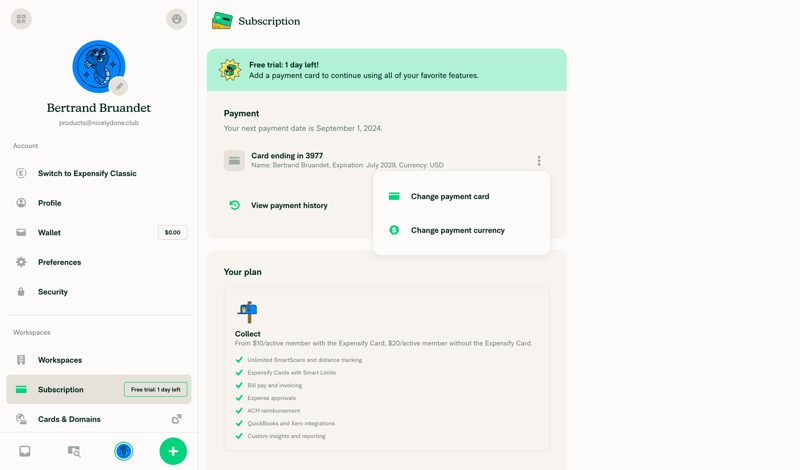This screenshot has height=470, width=800.
Task: Open the QR code share icon
Action: pos(21,19)
